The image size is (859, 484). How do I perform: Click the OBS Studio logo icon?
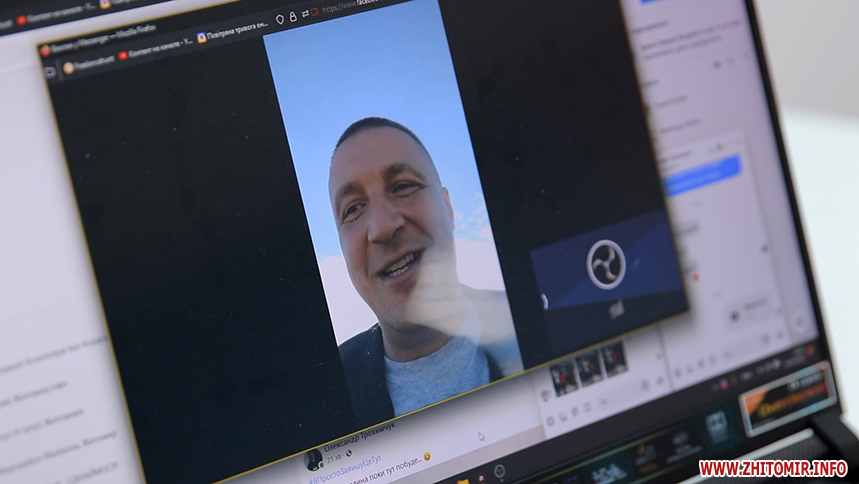pos(605,265)
